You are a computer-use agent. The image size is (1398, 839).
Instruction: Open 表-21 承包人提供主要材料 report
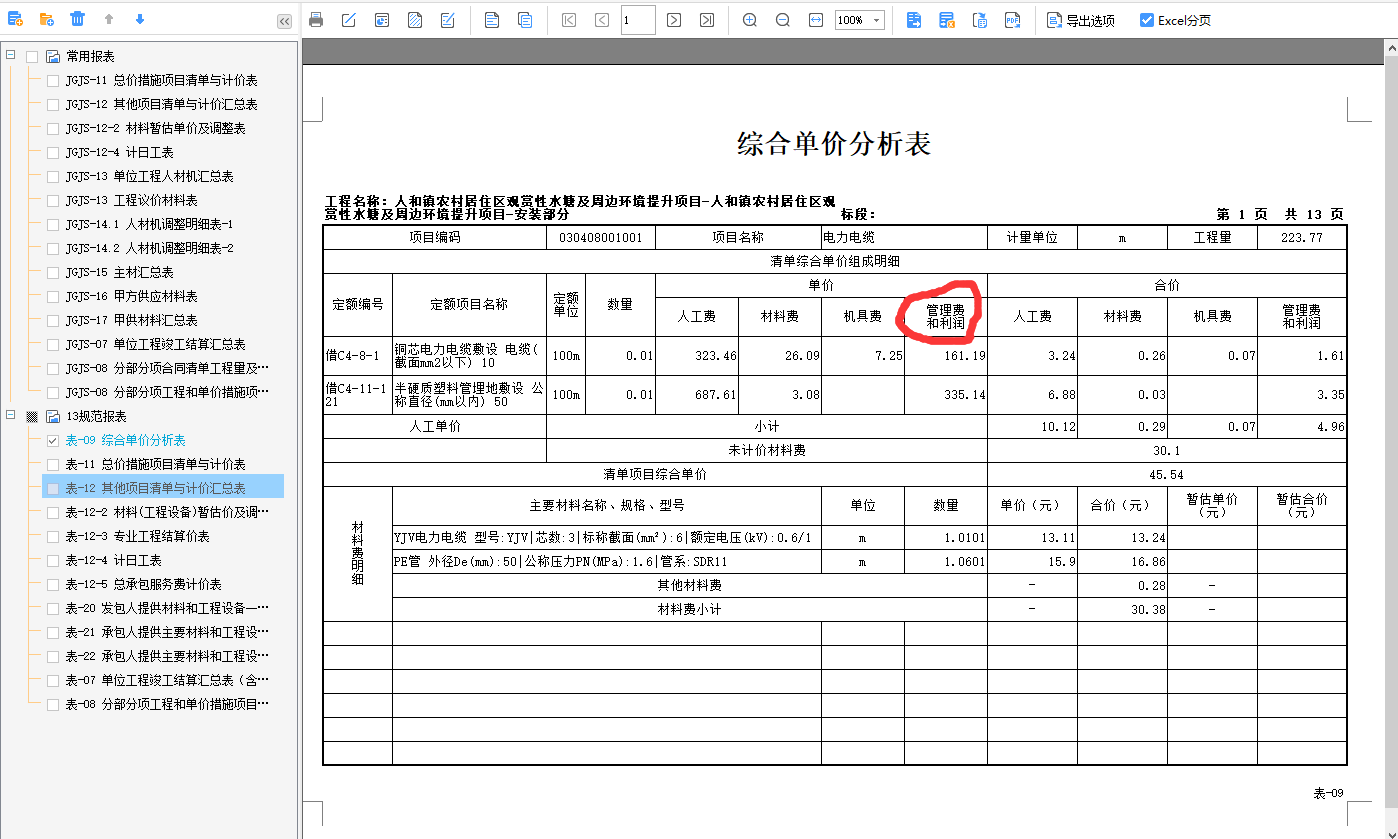[x=167, y=632]
